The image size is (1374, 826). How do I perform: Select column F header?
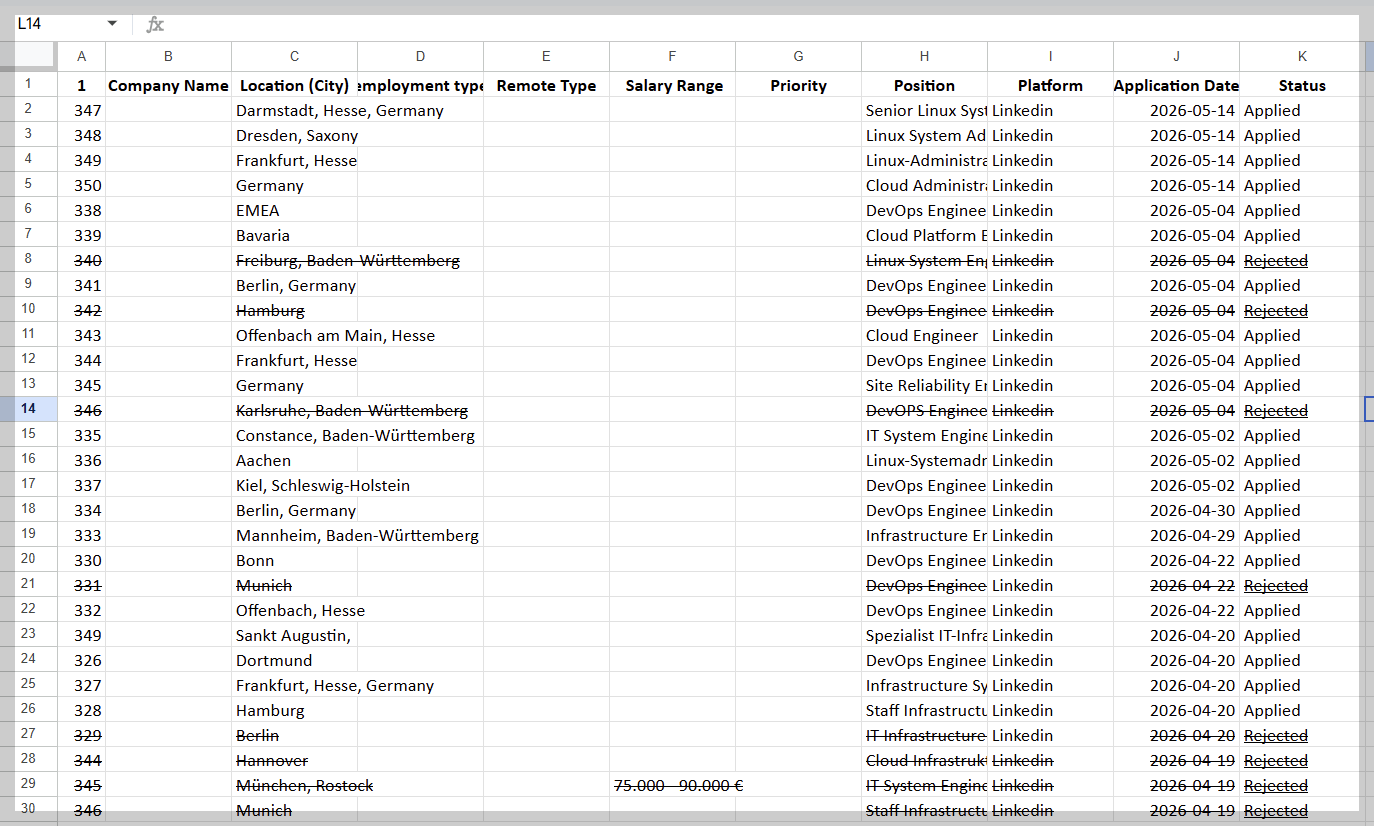(x=672, y=56)
